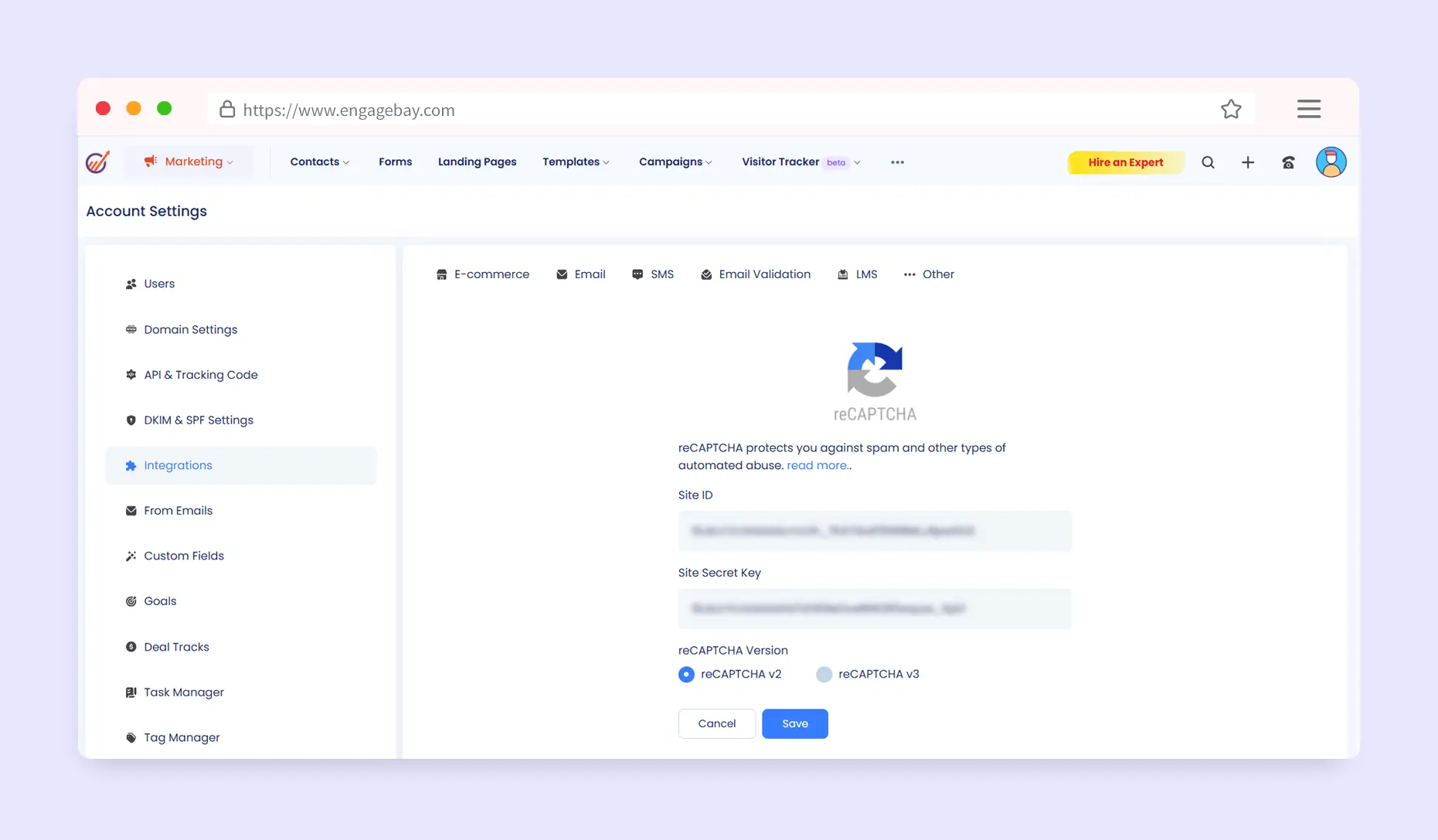
Task: Open the user profile avatar
Action: tap(1331, 162)
